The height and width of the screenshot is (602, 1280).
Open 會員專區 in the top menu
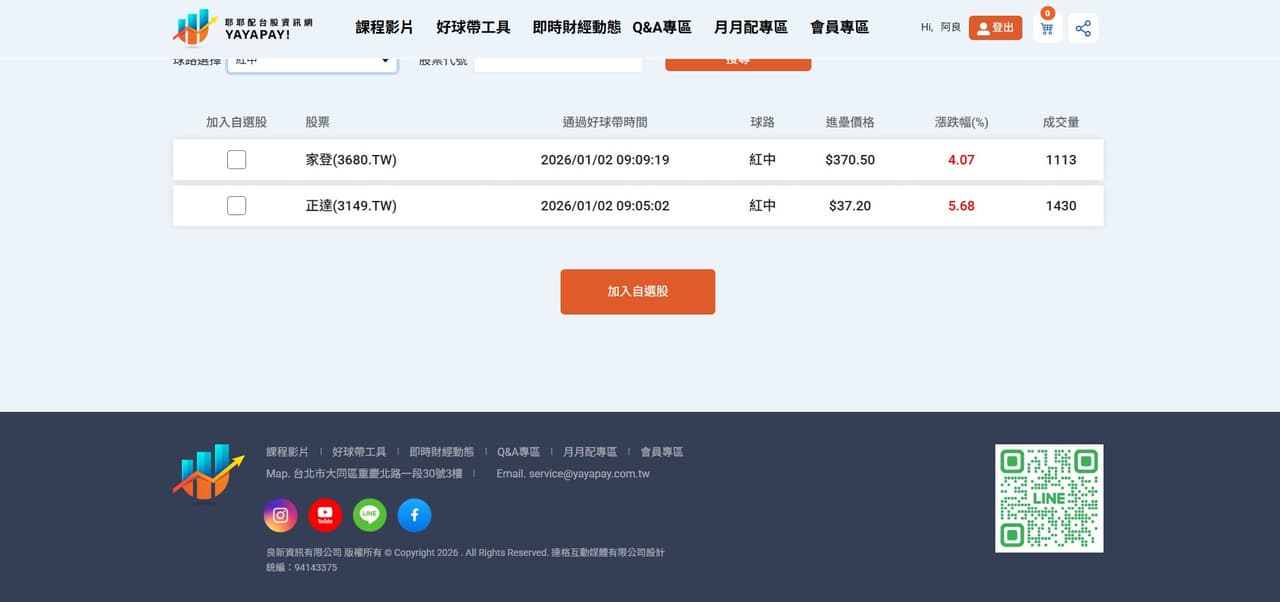839,27
